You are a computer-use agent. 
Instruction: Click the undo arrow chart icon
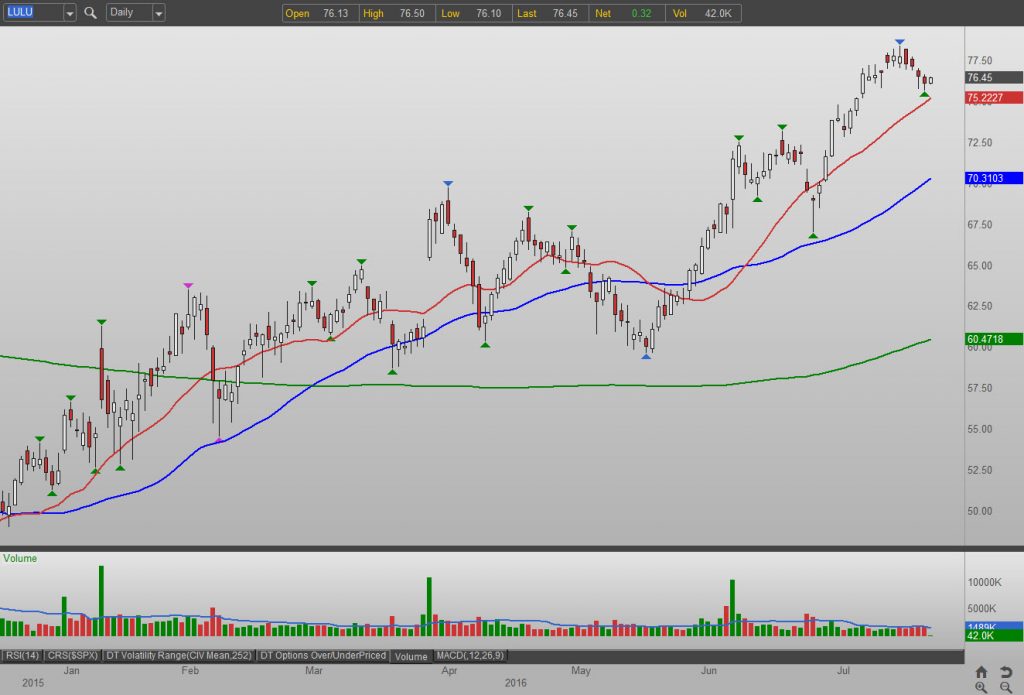pyautogui.click(x=1006, y=671)
